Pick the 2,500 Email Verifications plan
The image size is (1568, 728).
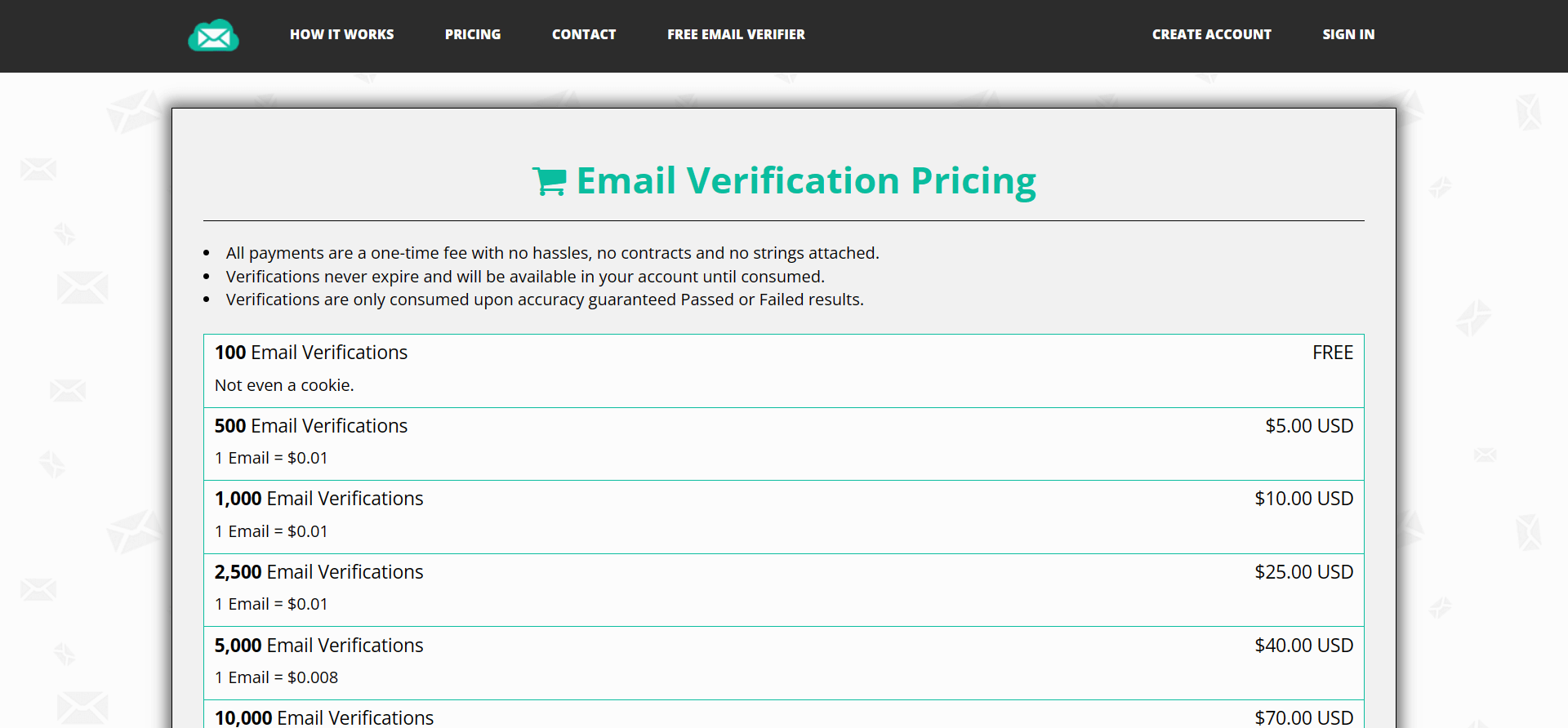[x=319, y=572]
